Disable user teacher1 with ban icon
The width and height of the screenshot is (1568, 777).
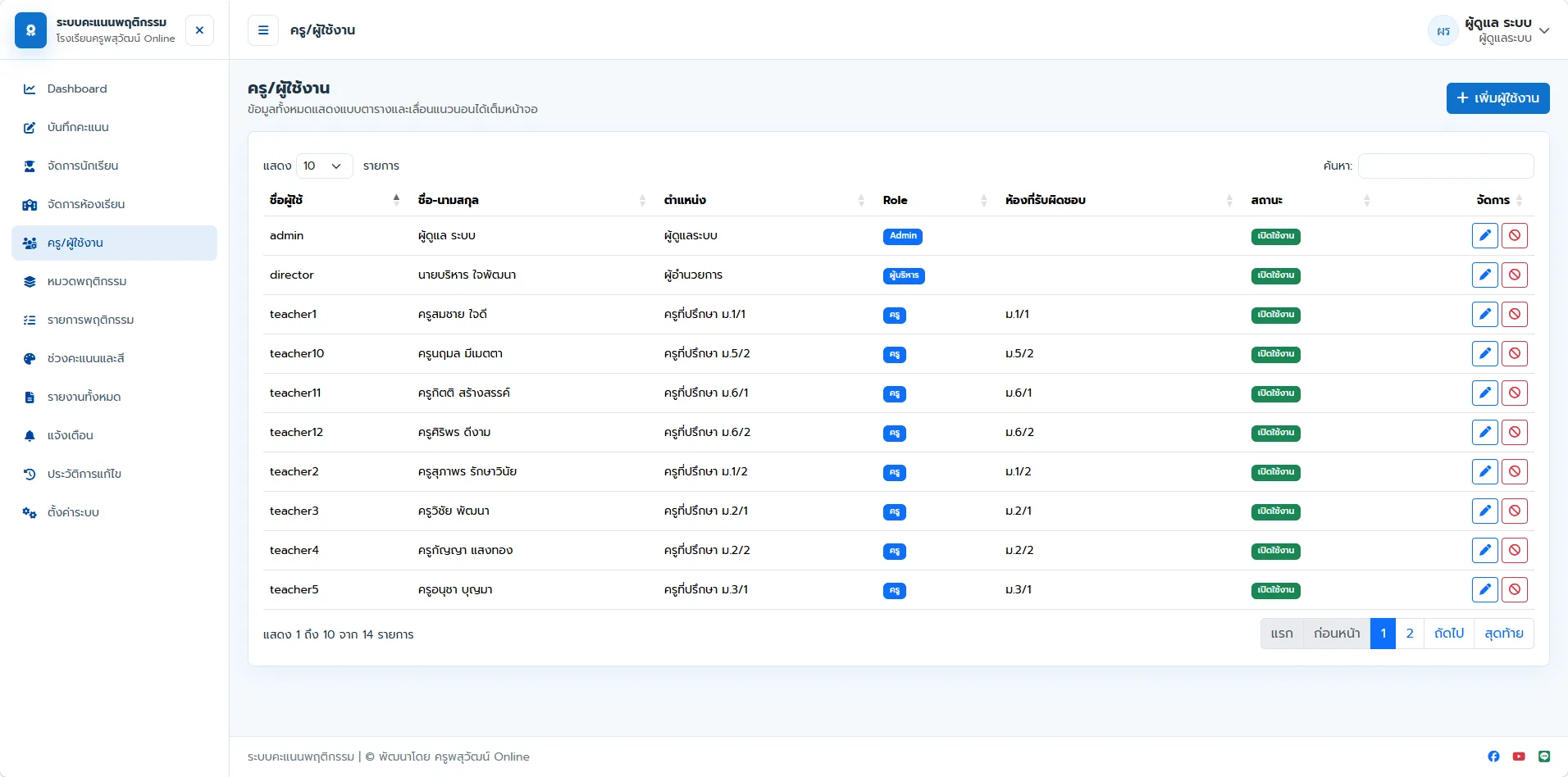click(1514, 315)
